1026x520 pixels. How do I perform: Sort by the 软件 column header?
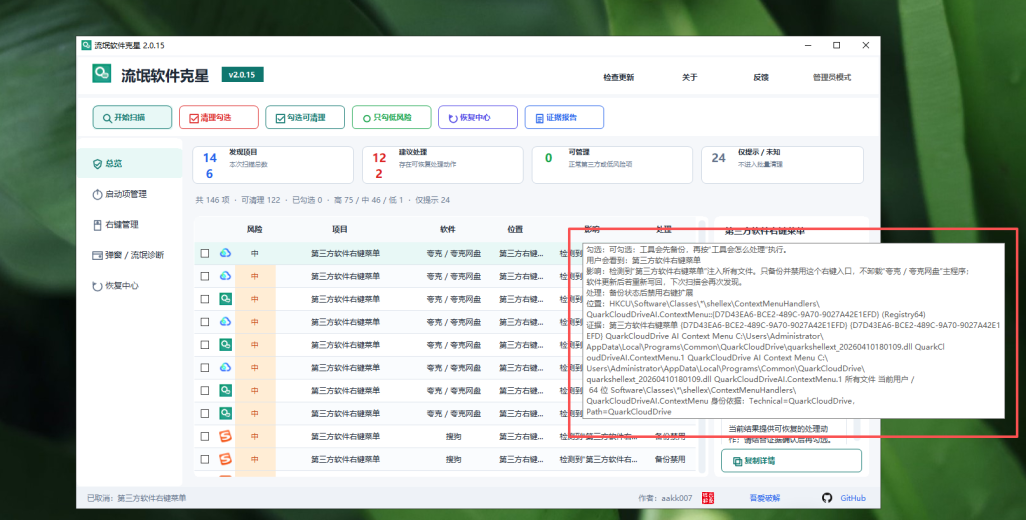coord(448,229)
